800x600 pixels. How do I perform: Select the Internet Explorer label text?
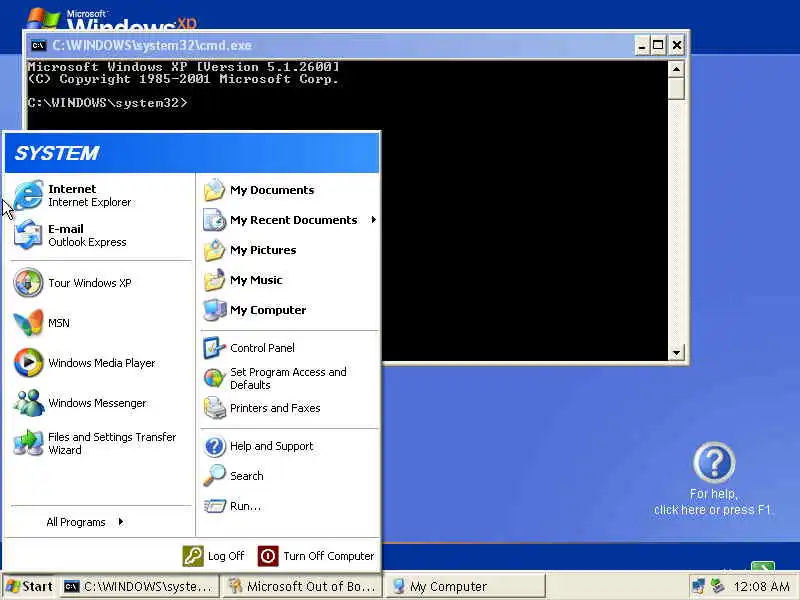click(89, 202)
